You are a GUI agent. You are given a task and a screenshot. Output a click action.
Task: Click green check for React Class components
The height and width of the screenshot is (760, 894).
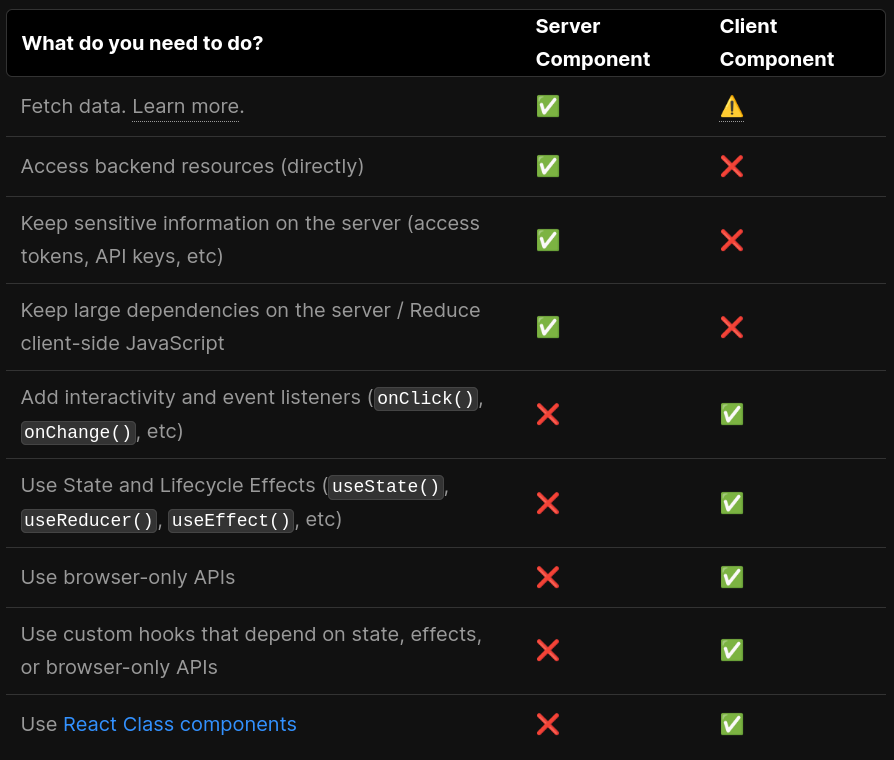point(732,724)
